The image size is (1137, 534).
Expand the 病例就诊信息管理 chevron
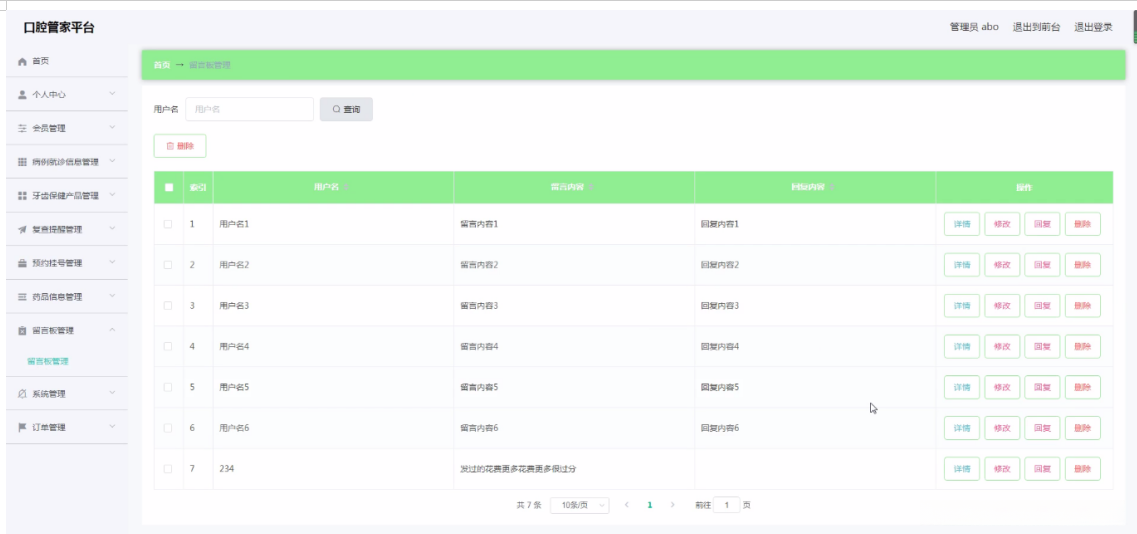(112, 161)
